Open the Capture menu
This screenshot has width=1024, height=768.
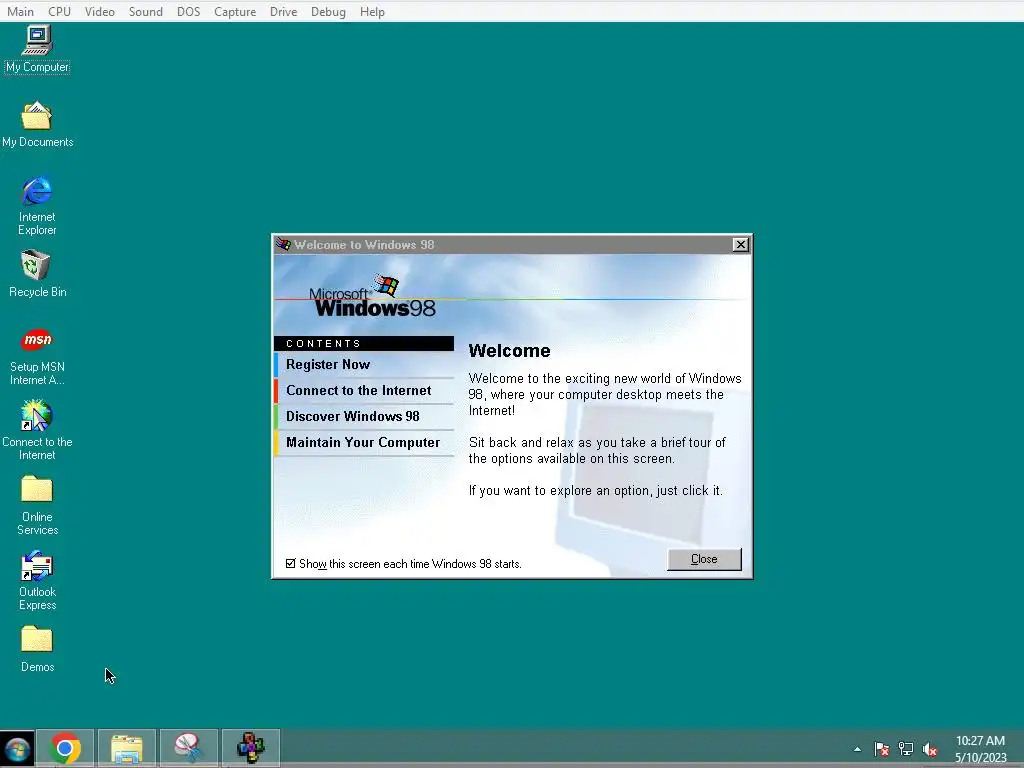pyautogui.click(x=235, y=12)
